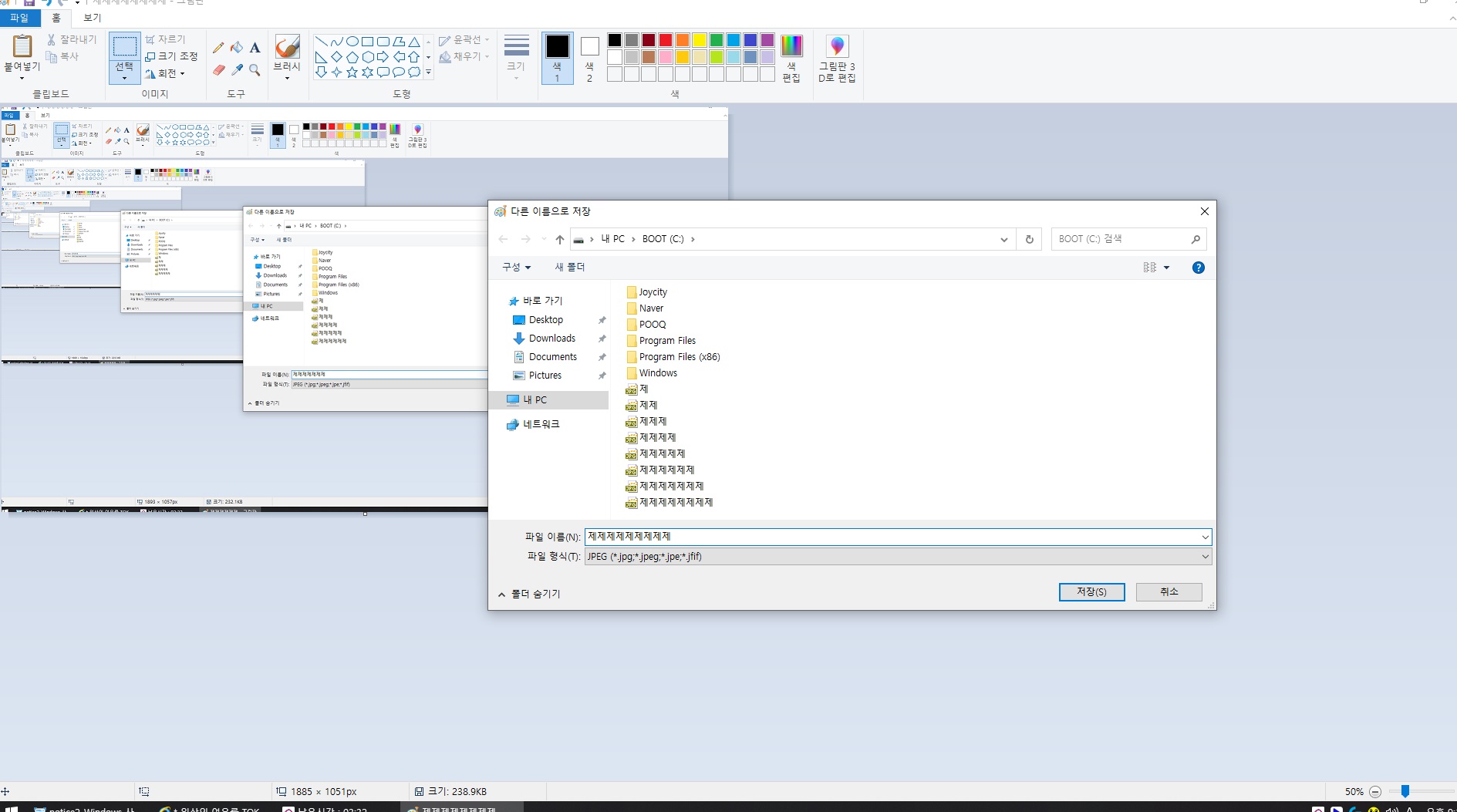Zoom out with the minus button
1457x812 pixels.
[1375, 792]
